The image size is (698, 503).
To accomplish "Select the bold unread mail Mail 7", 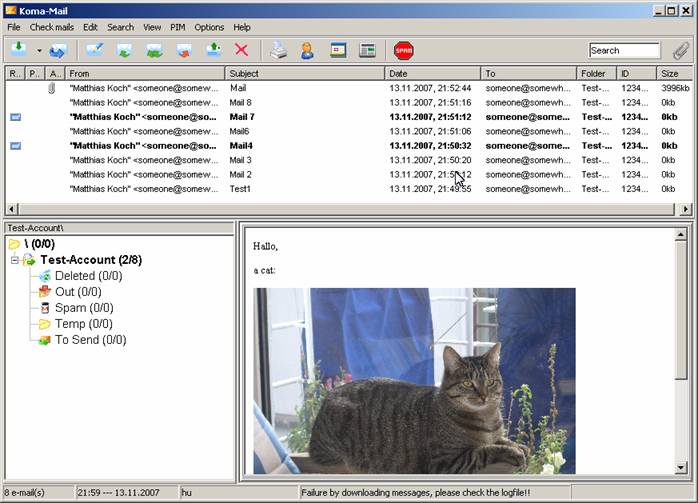I will pyautogui.click(x=349, y=117).
